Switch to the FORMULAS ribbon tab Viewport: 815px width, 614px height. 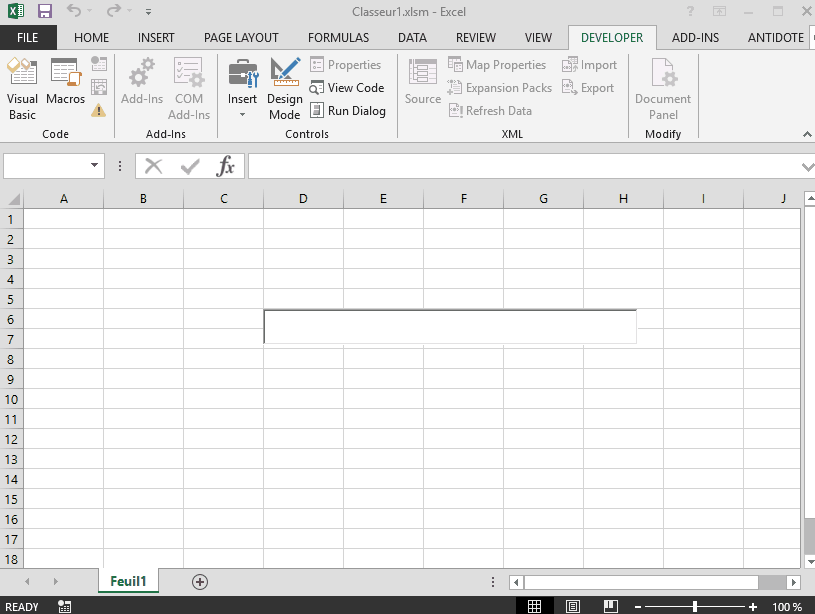point(338,37)
